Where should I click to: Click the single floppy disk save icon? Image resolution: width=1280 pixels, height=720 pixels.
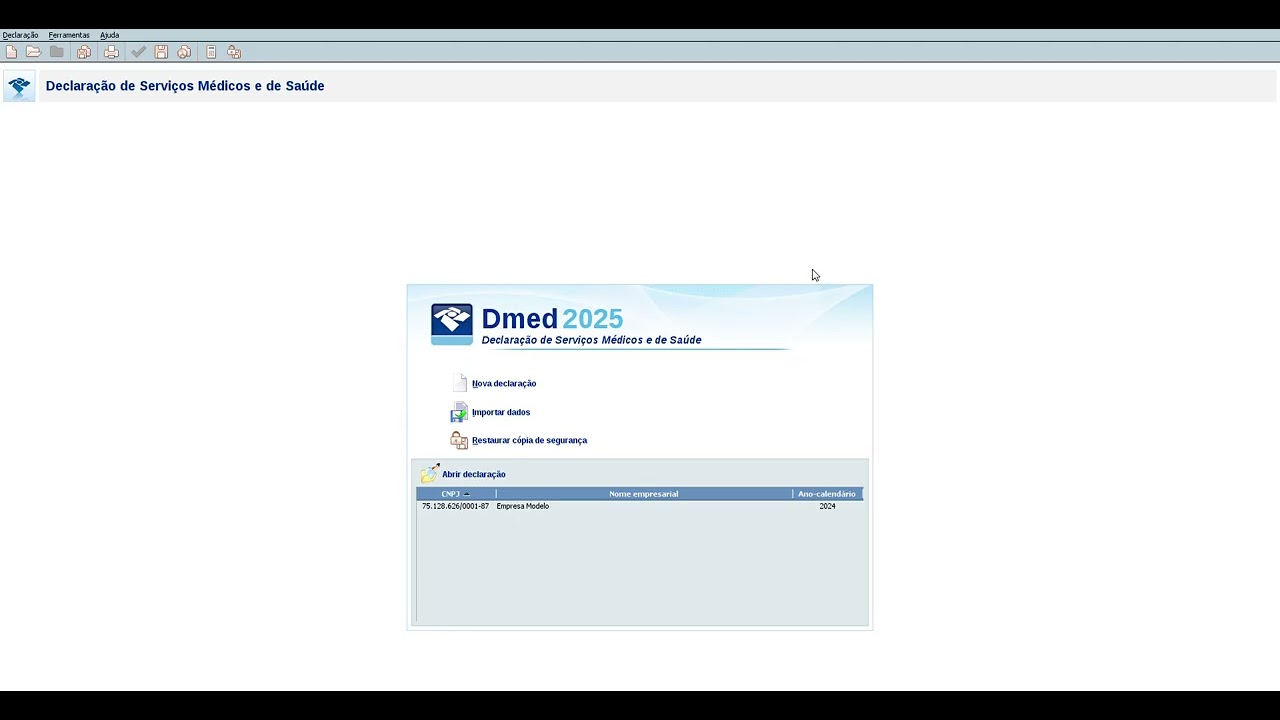tap(161, 52)
